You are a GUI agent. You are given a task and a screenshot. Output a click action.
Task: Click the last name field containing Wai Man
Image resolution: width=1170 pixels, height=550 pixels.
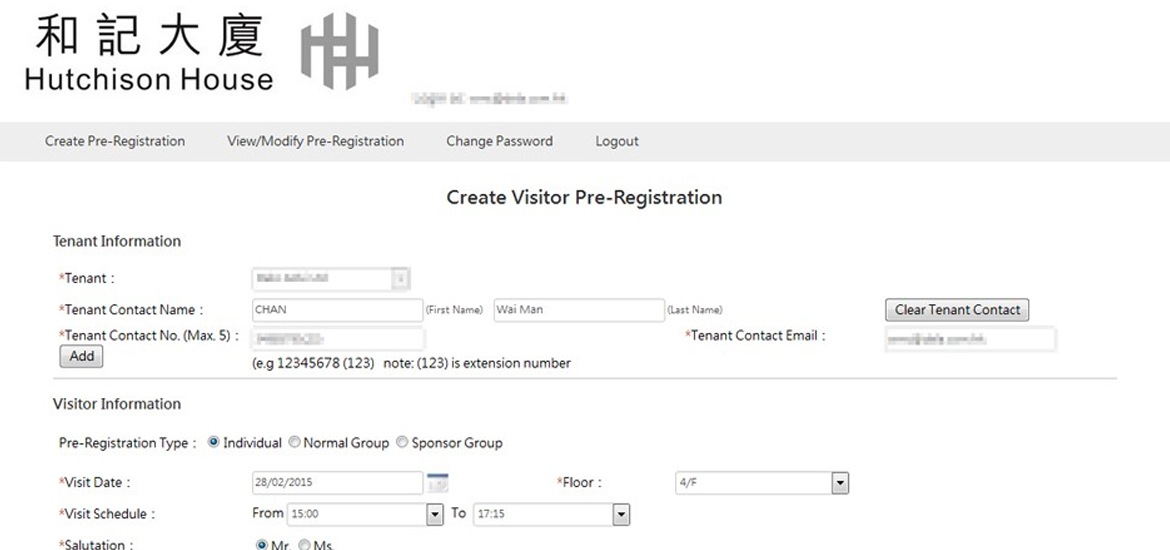pos(578,310)
